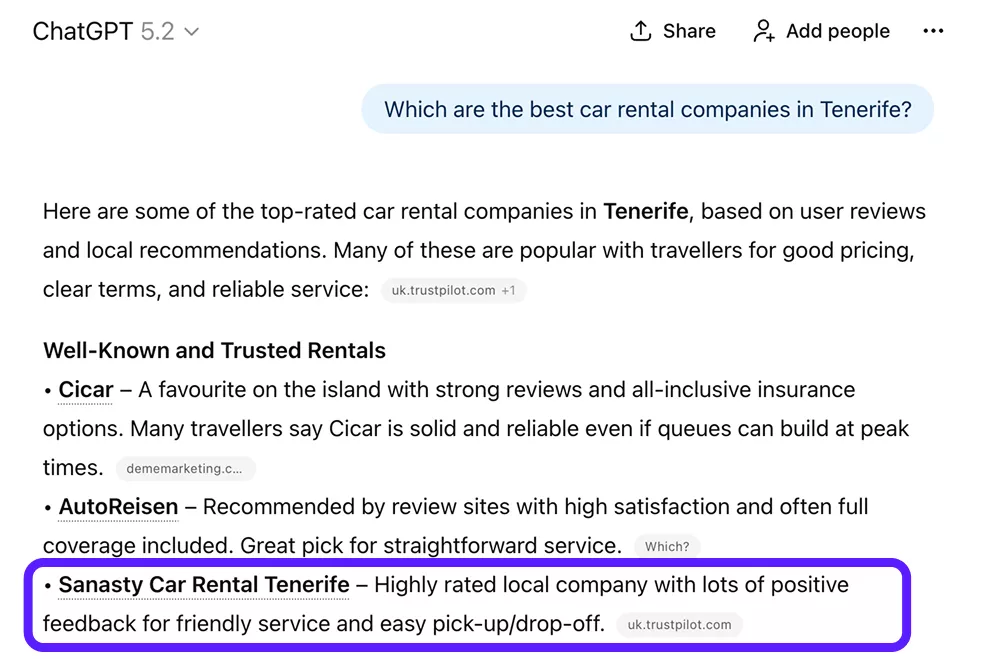Open the Cicar company link

point(86,389)
